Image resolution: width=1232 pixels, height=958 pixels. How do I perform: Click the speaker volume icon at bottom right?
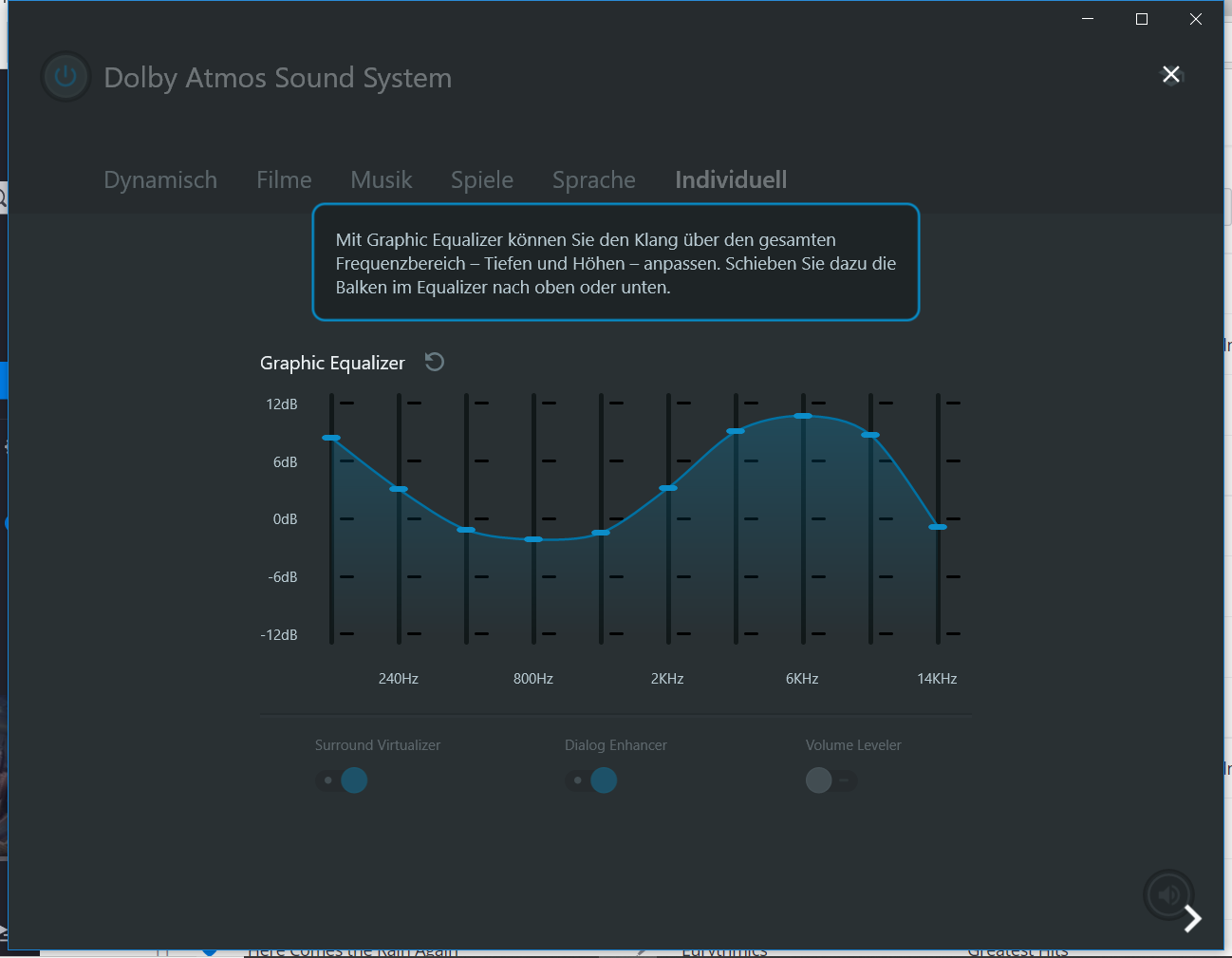1168,894
